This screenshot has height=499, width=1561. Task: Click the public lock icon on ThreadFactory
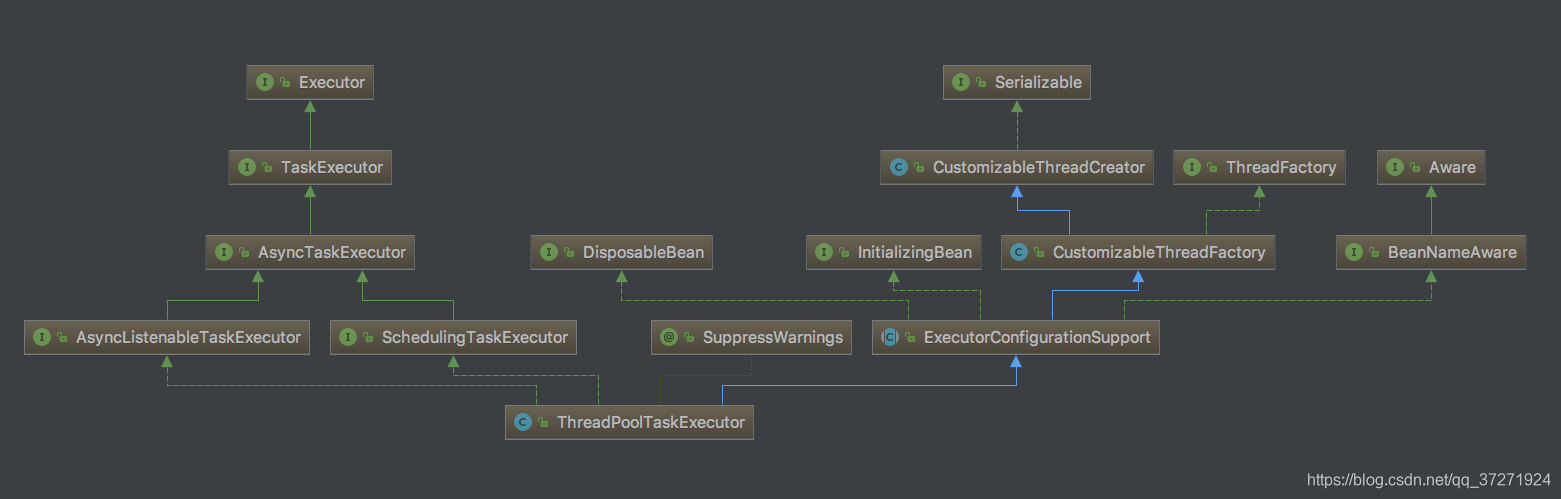pyautogui.click(x=1212, y=168)
